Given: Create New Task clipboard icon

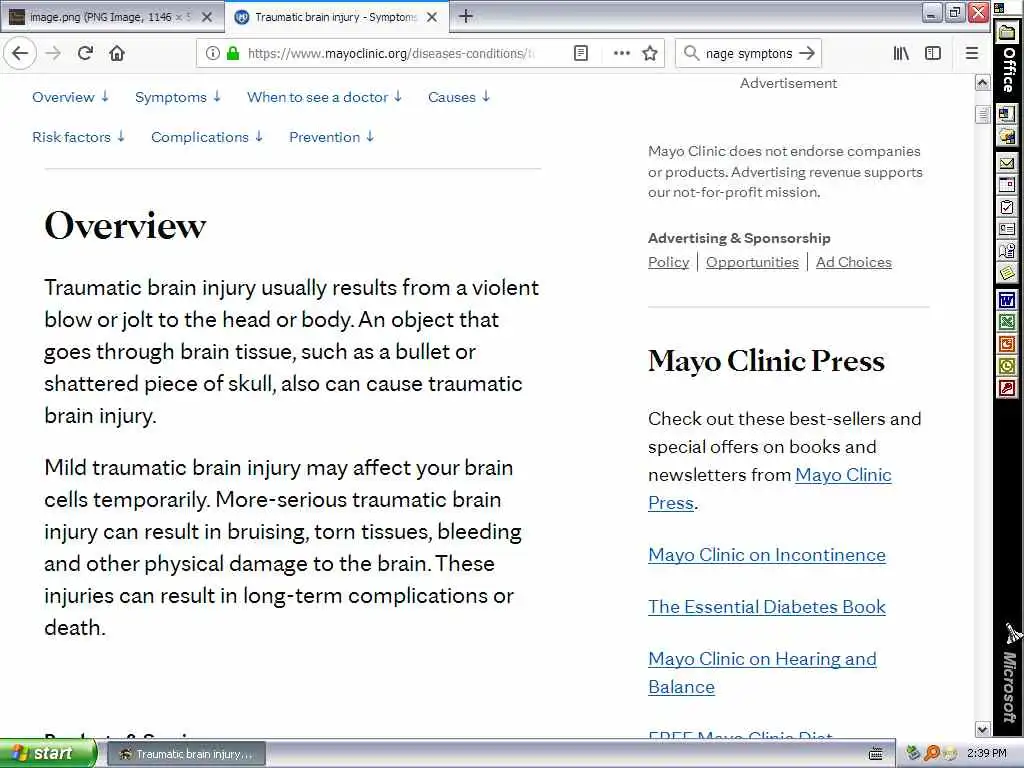Looking at the screenshot, I should (x=1006, y=207).
